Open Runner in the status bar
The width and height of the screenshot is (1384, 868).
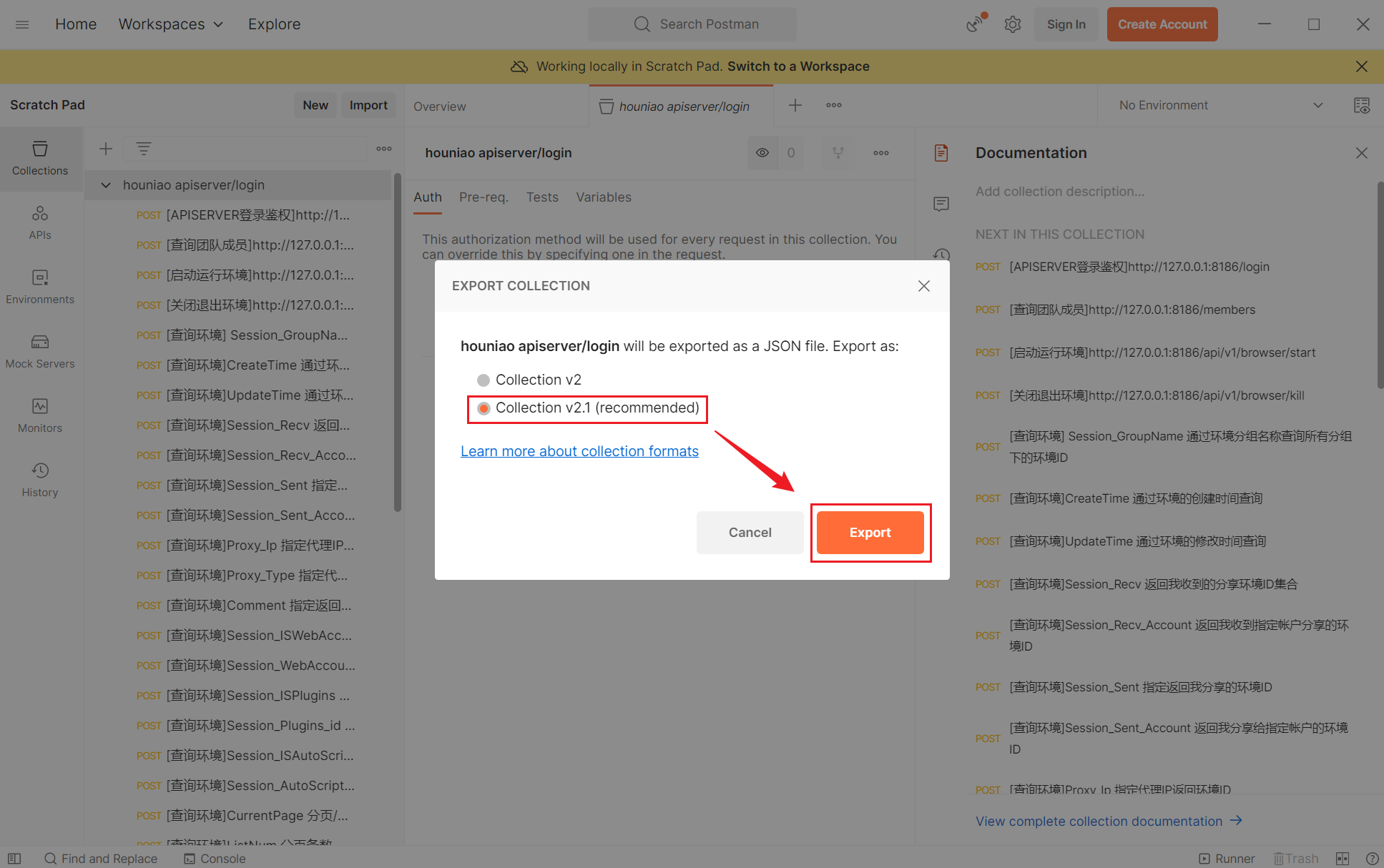pos(1227,858)
